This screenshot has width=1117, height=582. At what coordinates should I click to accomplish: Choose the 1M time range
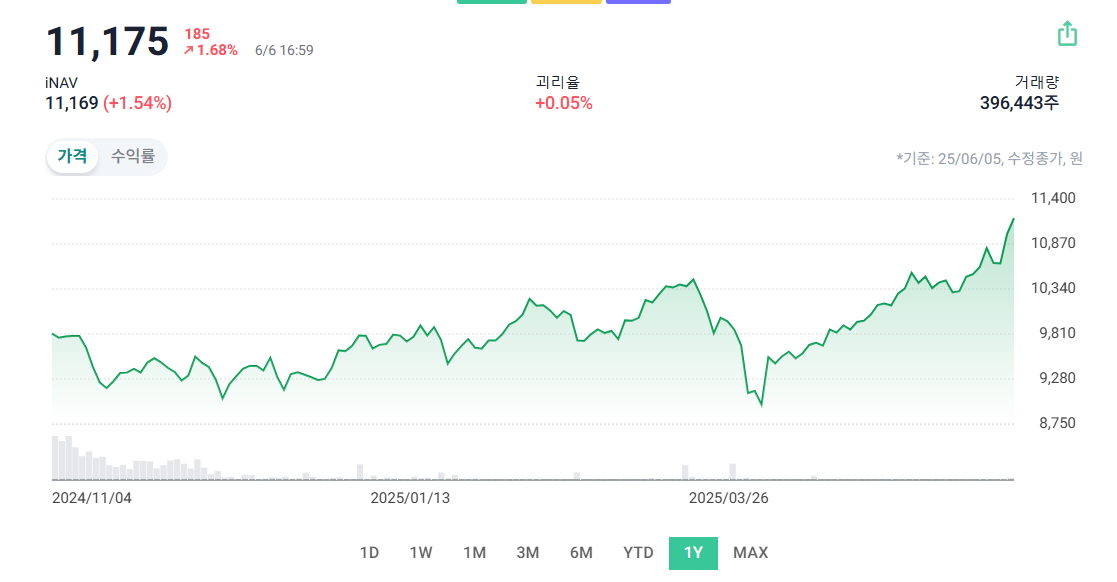[474, 553]
